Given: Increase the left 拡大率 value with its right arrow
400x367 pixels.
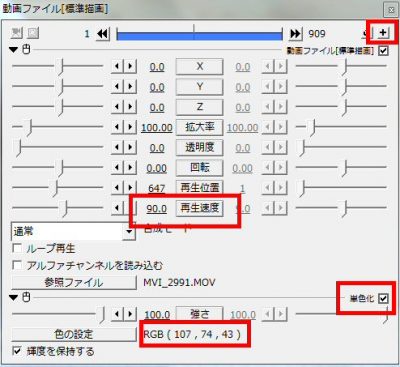Looking at the screenshot, I should (130, 127).
